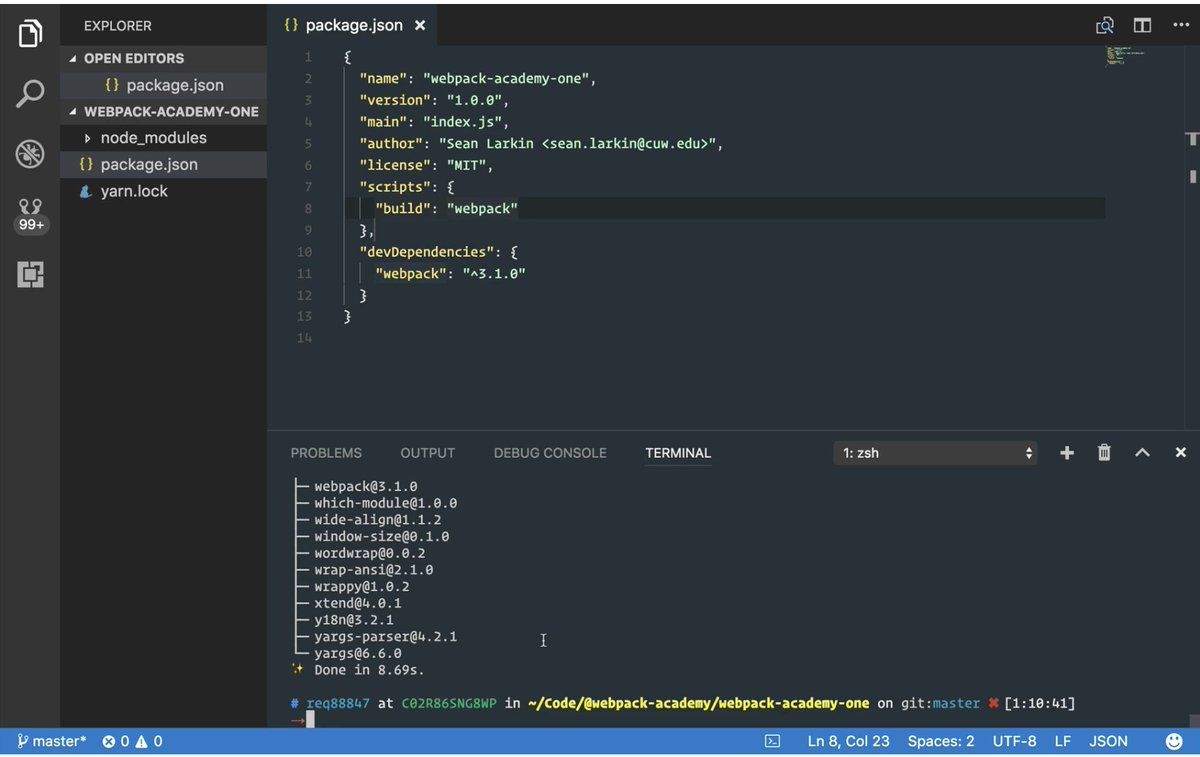Screen dimensions: 1200x757
Task: Click the find-in-file search icon in editor toolbar
Action: (x=1105, y=26)
